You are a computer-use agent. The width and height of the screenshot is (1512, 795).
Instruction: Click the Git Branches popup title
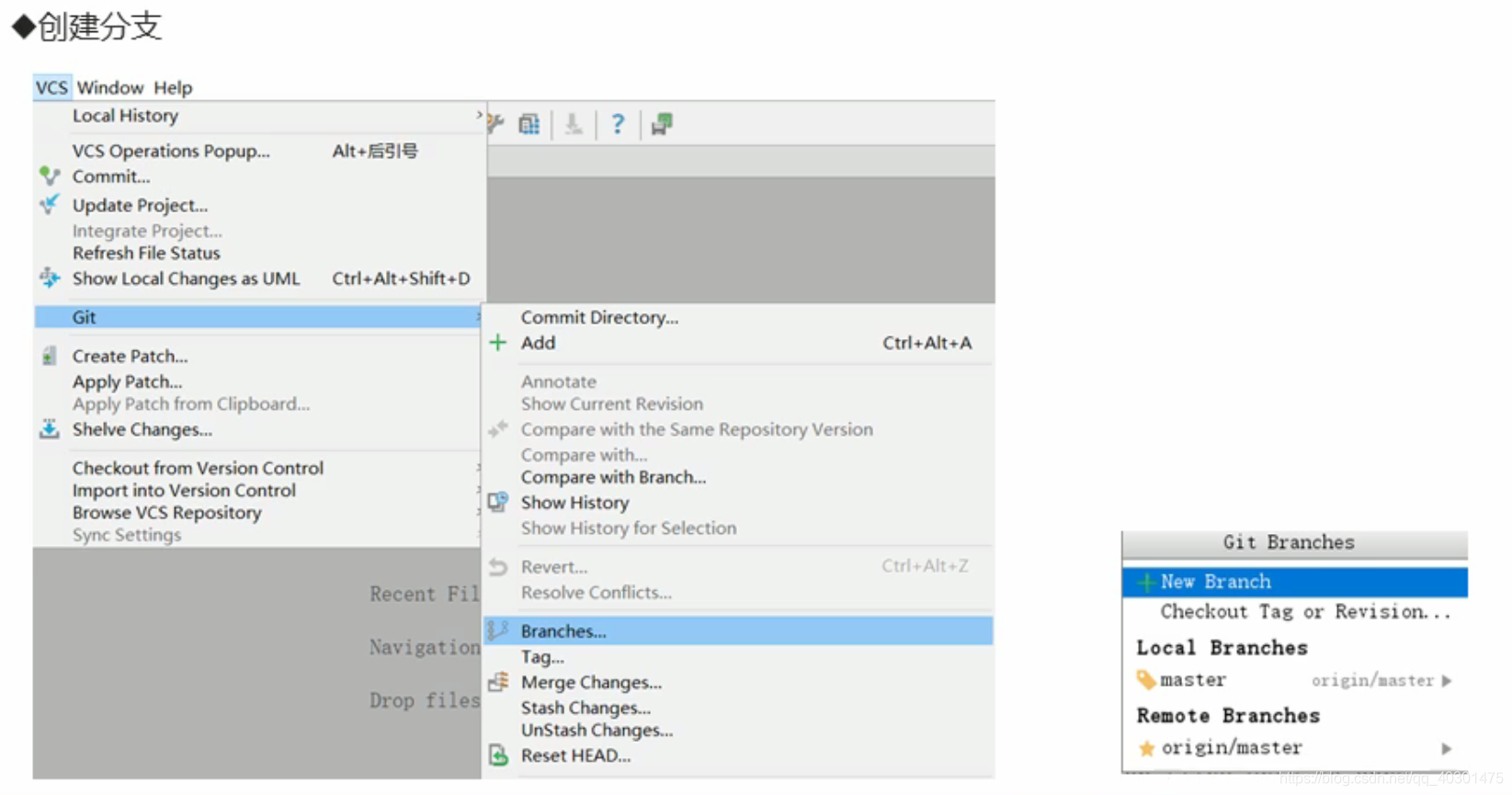click(x=1289, y=542)
